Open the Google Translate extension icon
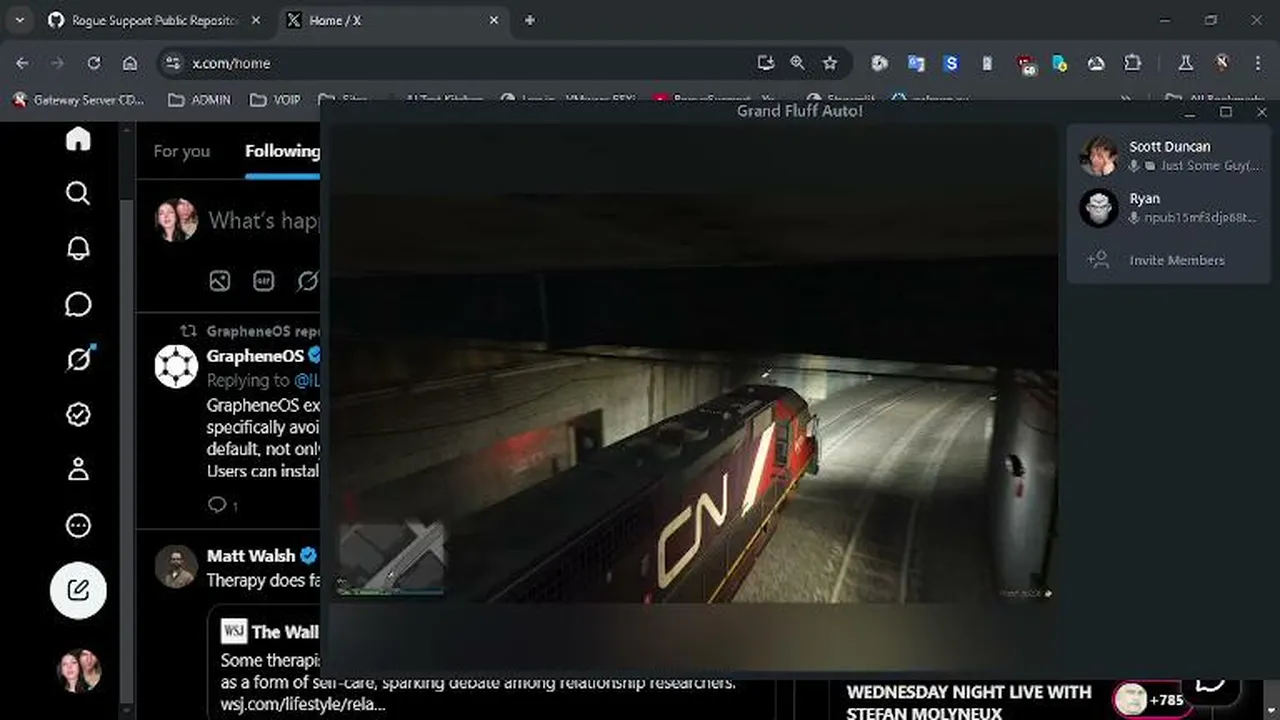The image size is (1280, 720). click(916, 63)
